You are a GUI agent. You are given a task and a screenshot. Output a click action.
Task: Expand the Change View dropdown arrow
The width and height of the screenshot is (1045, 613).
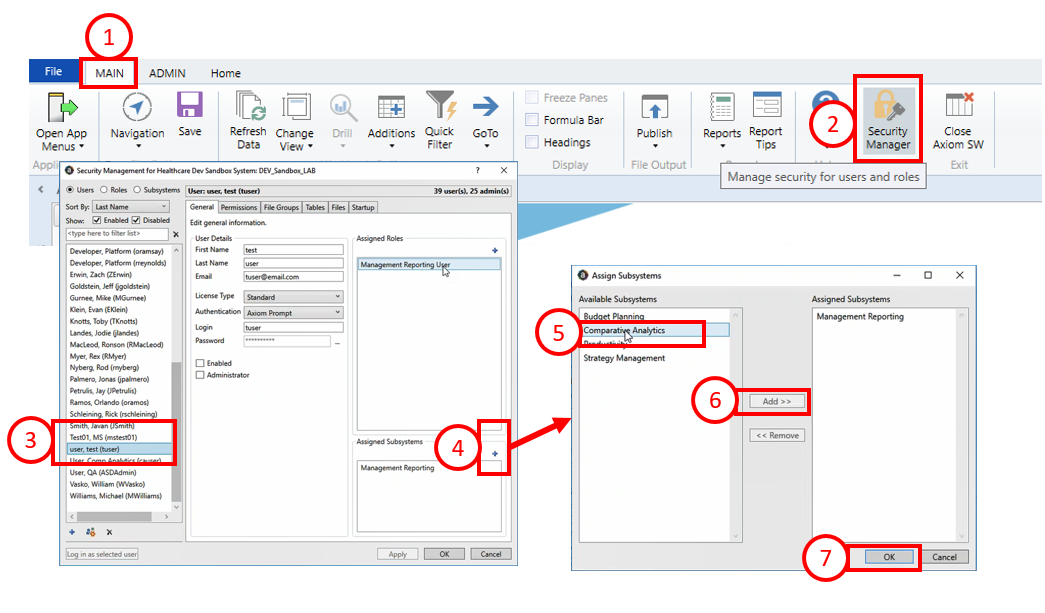pos(310,147)
